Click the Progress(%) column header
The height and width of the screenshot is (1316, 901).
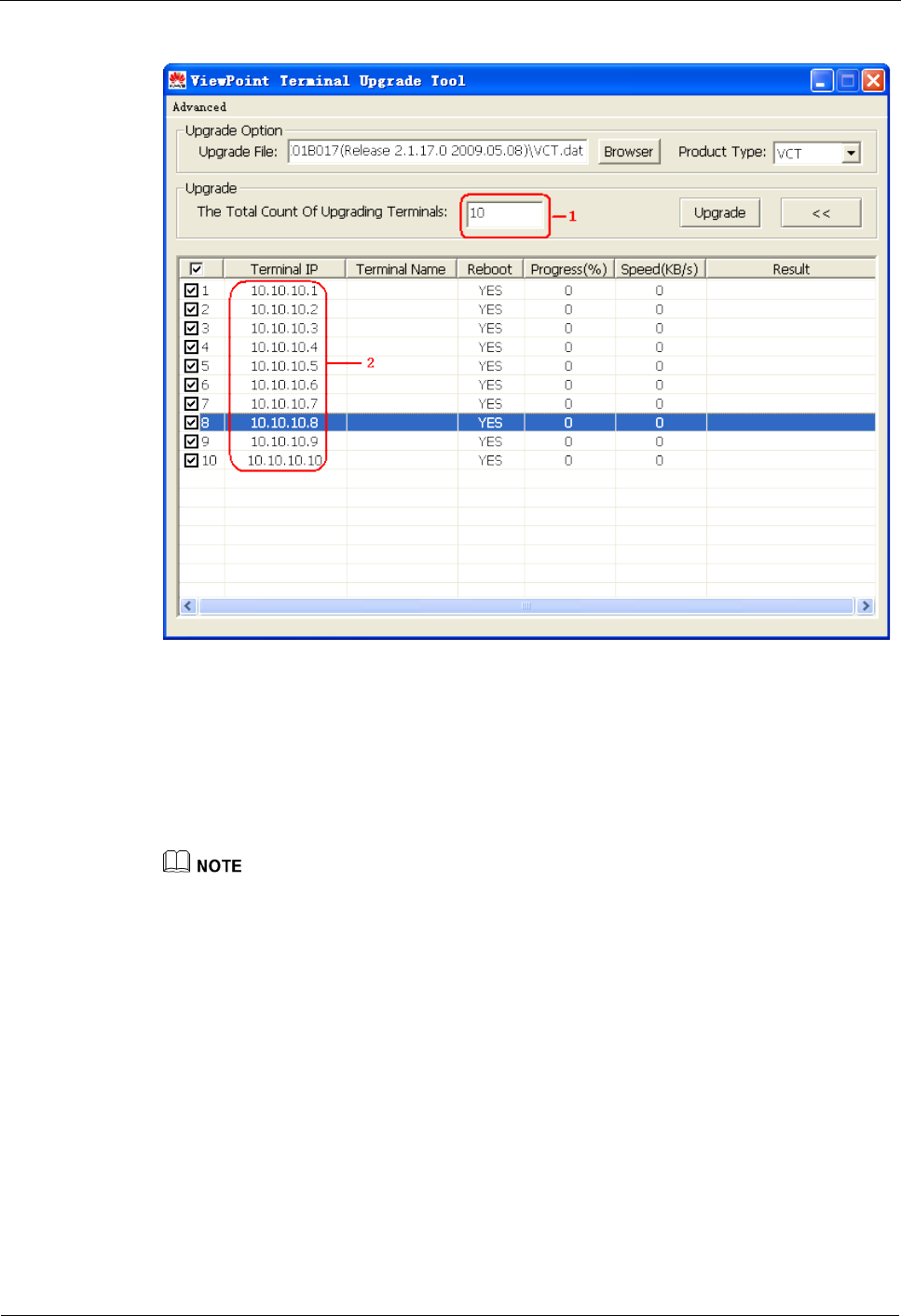coord(568,269)
